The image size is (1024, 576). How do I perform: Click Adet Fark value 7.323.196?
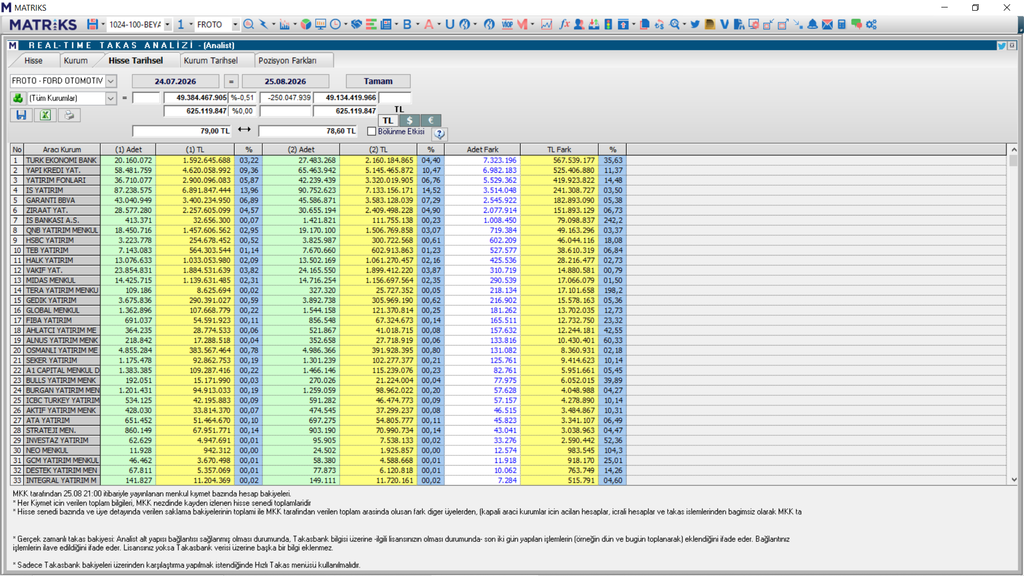pyautogui.click(x=500, y=160)
